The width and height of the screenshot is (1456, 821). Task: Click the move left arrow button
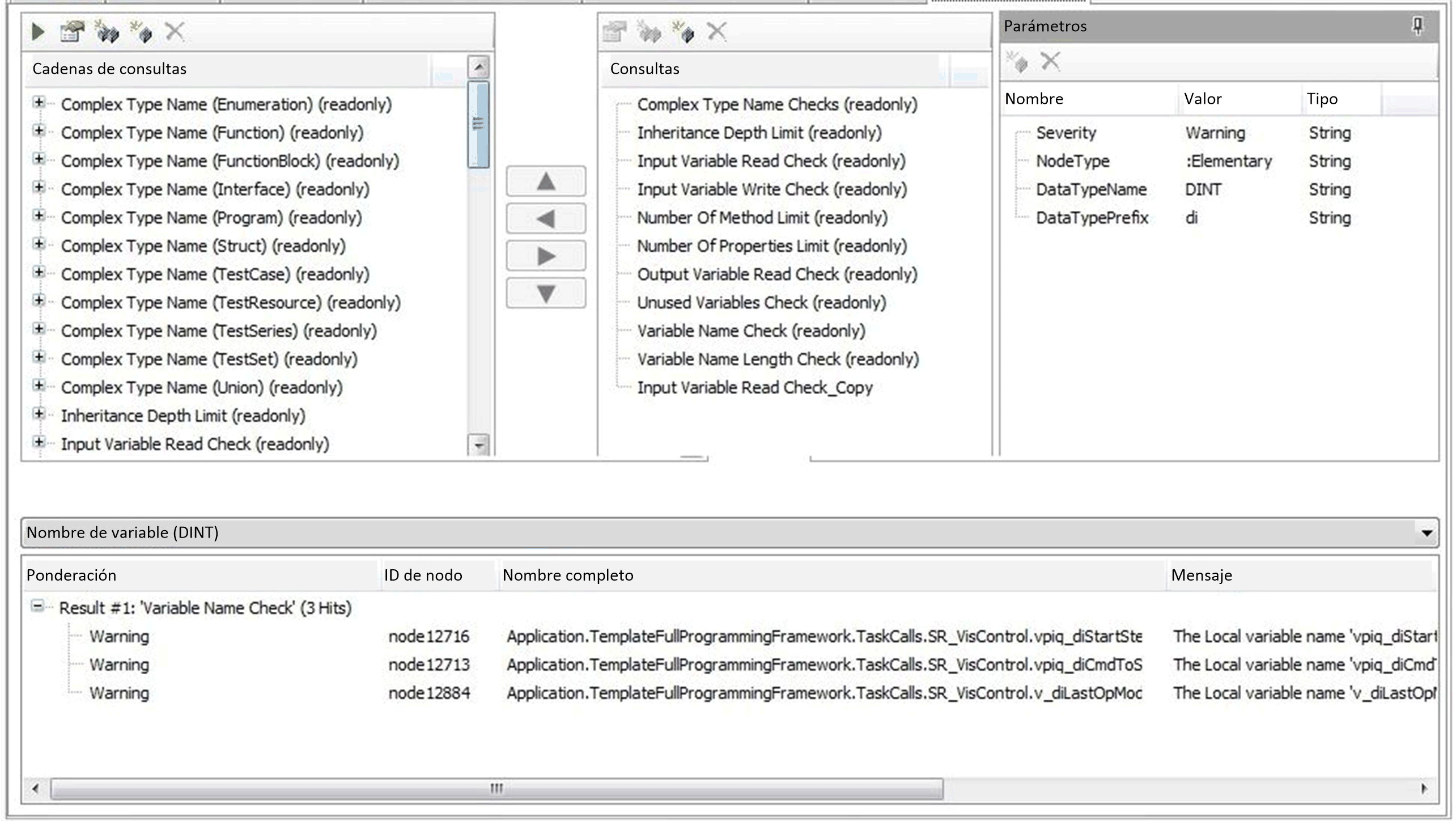(546, 219)
